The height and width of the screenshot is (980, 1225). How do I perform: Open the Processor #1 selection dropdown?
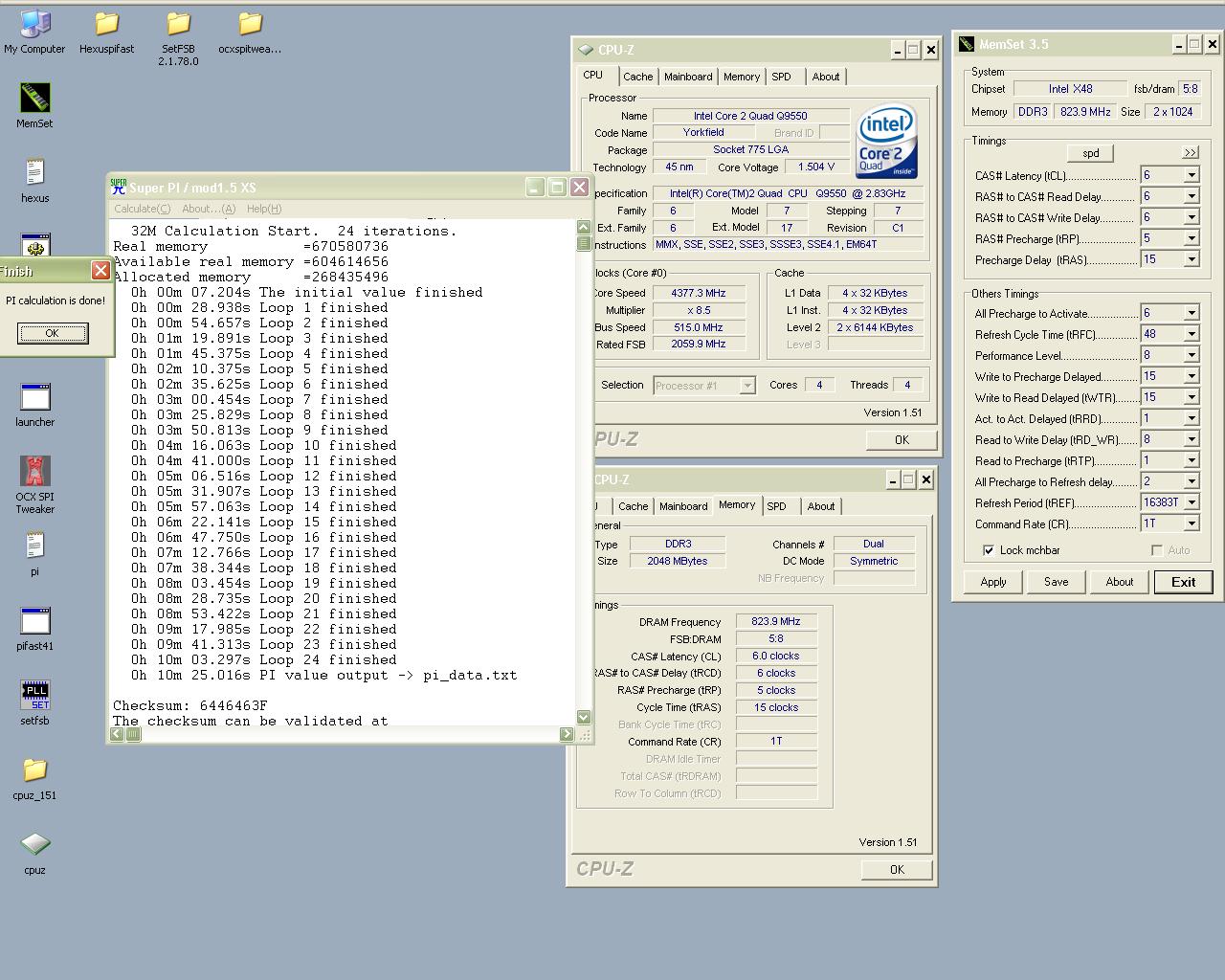[x=747, y=386]
